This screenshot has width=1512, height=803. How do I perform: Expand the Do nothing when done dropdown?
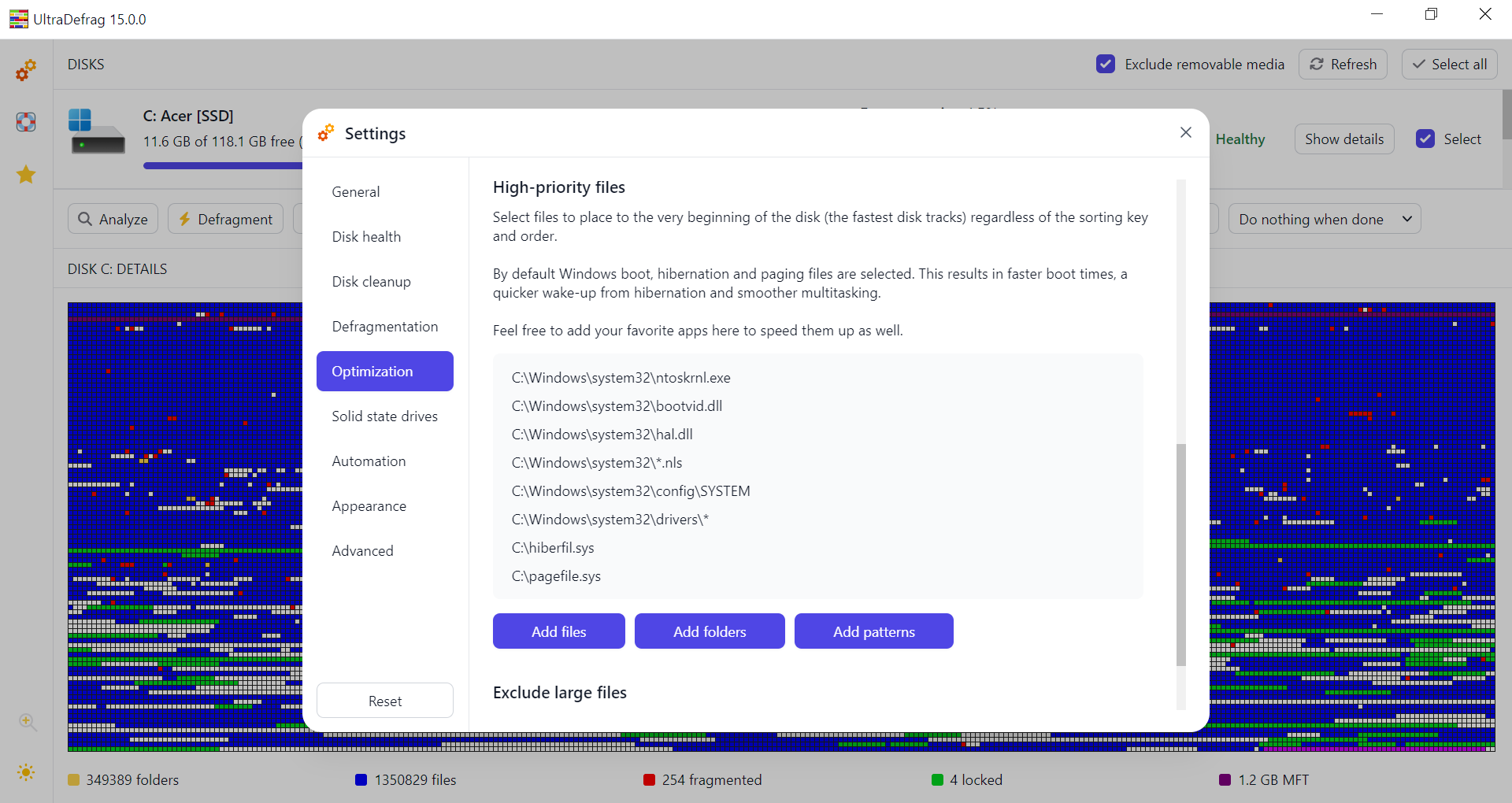pyautogui.click(x=1324, y=220)
